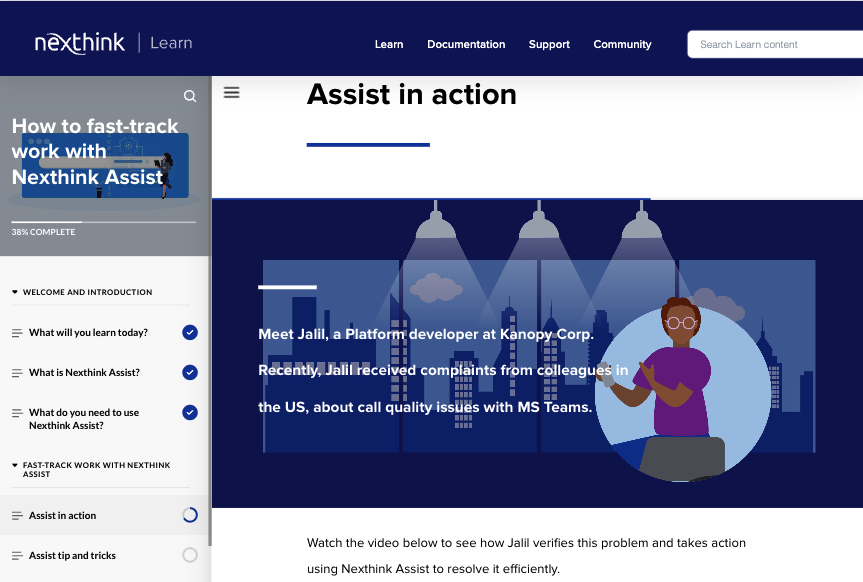Click completed checkmark for What will you learn today

coord(190,333)
